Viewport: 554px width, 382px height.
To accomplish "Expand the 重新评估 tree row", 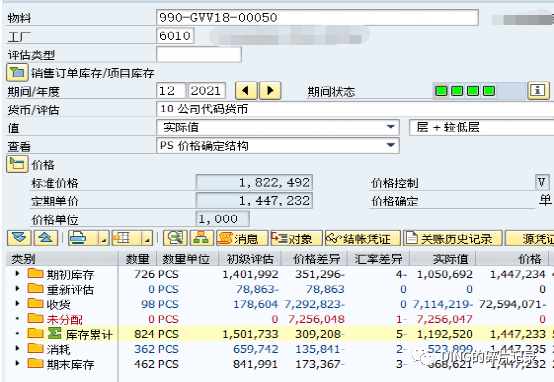I will coord(17,288).
